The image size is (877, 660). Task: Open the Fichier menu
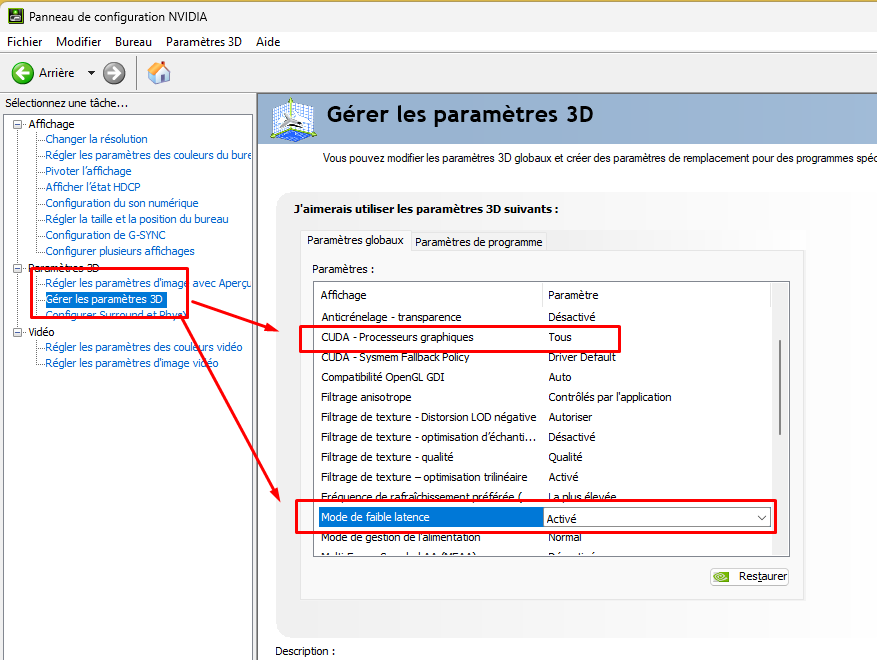pos(25,42)
